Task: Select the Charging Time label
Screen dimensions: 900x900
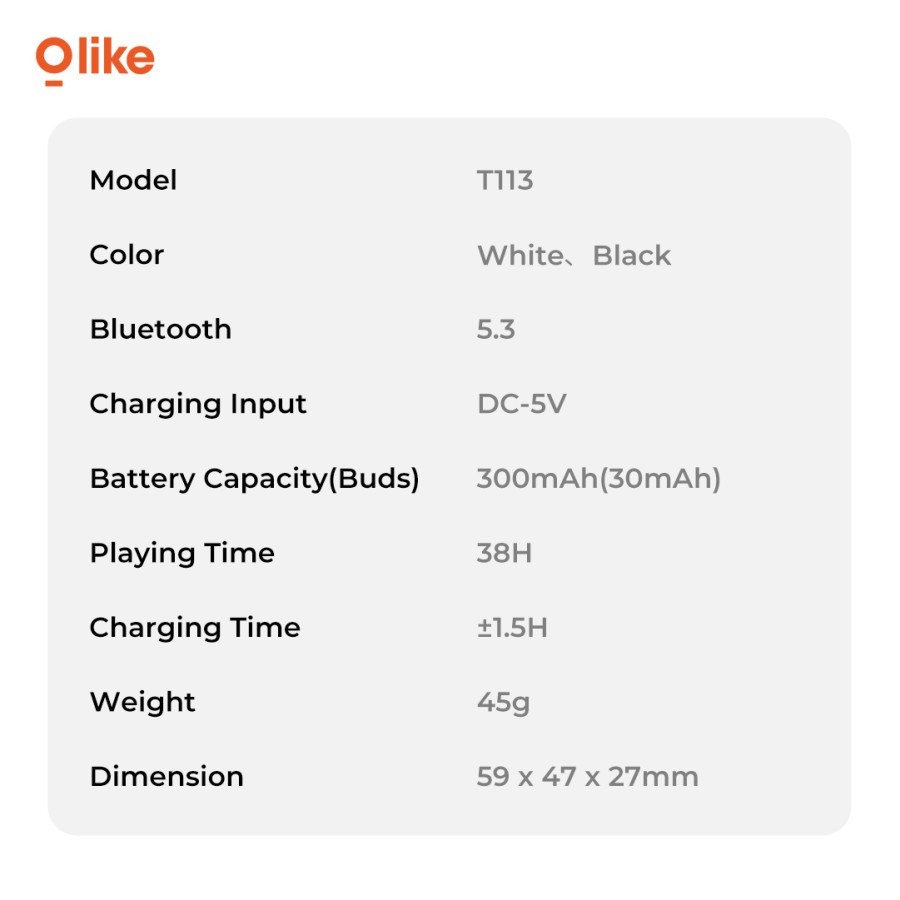Action: [195, 627]
